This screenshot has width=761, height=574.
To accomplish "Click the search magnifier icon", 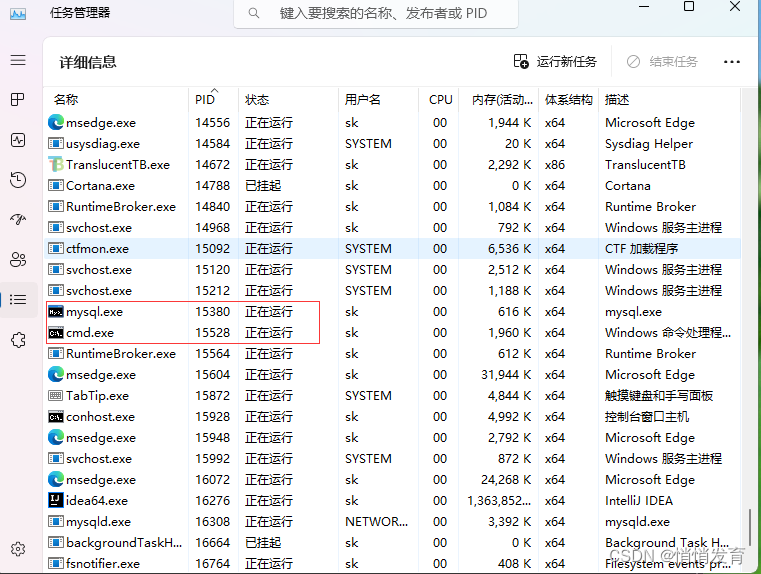I will [x=253, y=13].
